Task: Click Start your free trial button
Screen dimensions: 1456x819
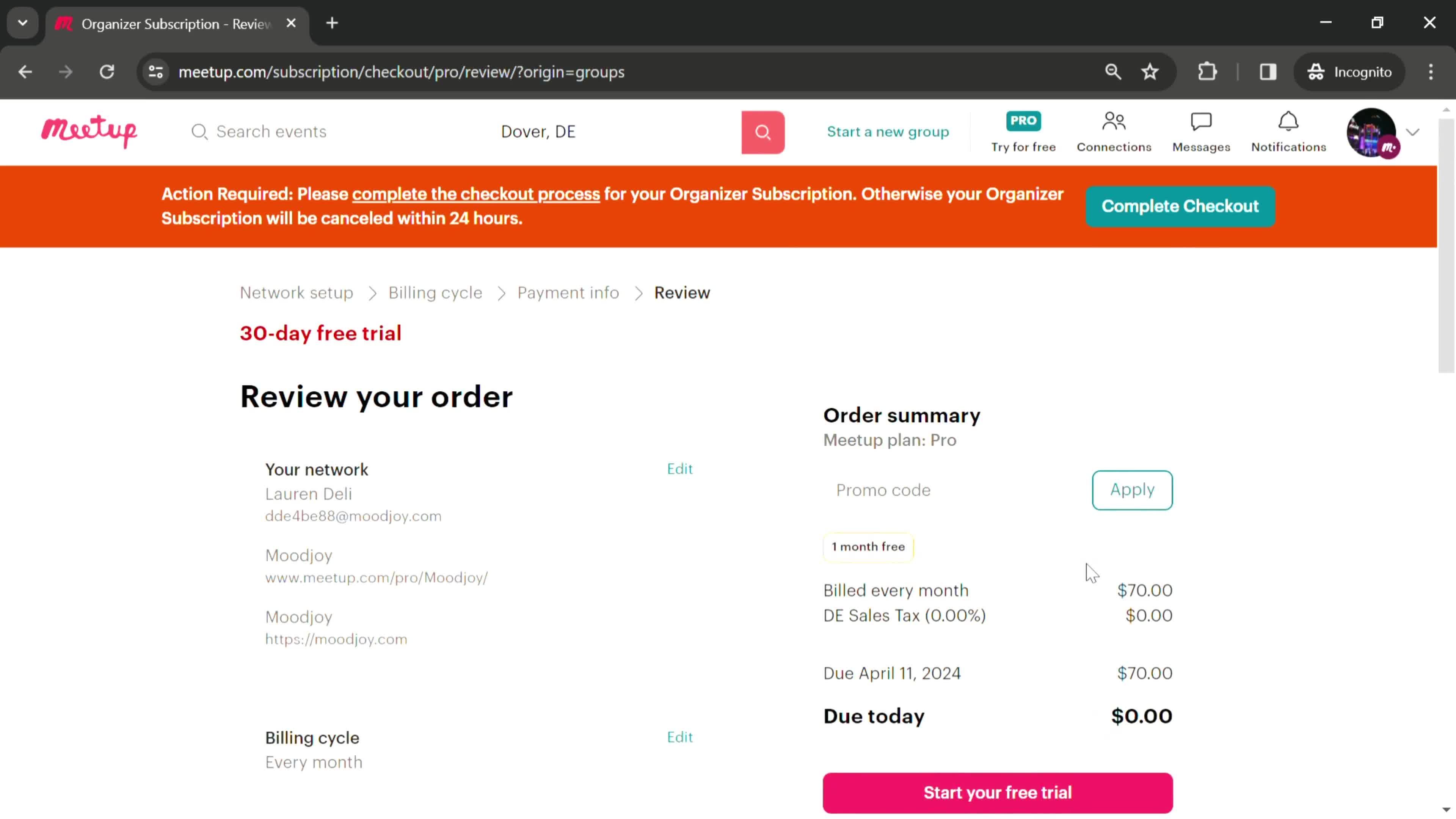Action: tap(998, 792)
